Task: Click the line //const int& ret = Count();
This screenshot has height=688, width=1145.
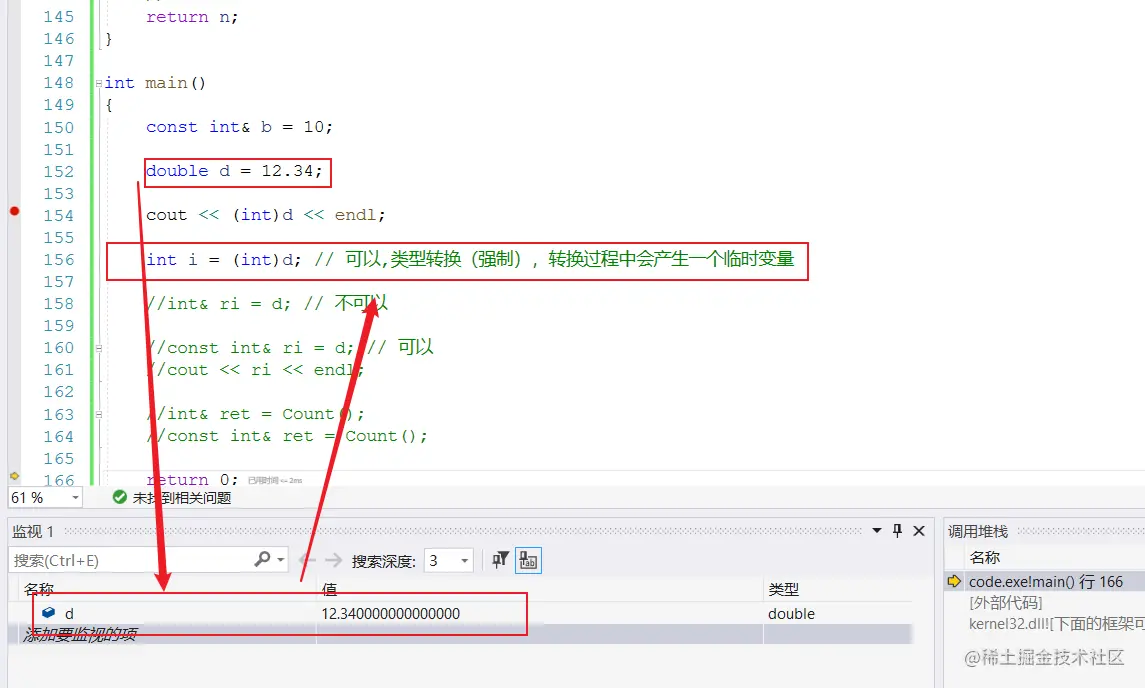Action: [x=286, y=436]
